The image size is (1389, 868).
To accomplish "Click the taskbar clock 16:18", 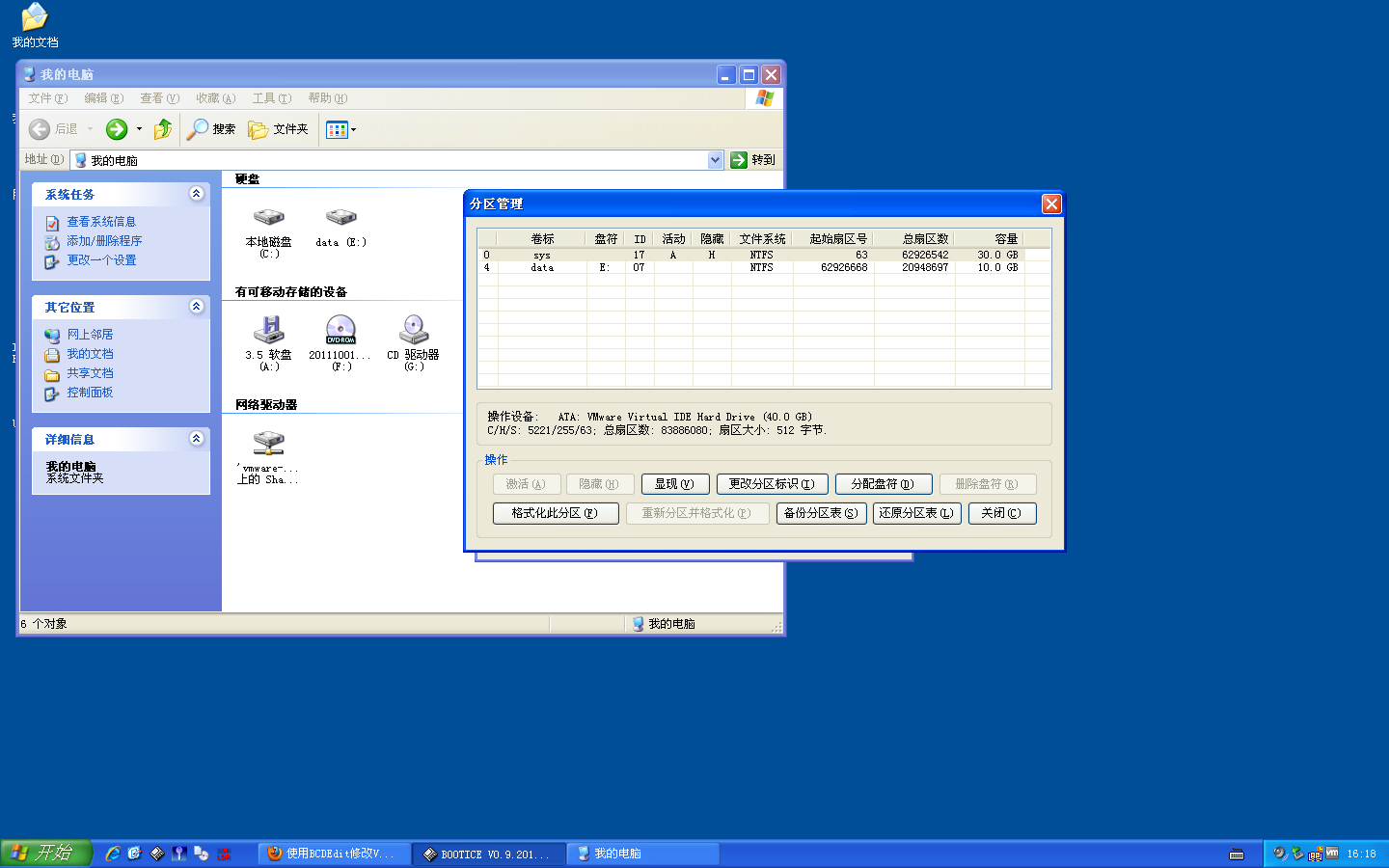I will click(x=1361, y=854).
